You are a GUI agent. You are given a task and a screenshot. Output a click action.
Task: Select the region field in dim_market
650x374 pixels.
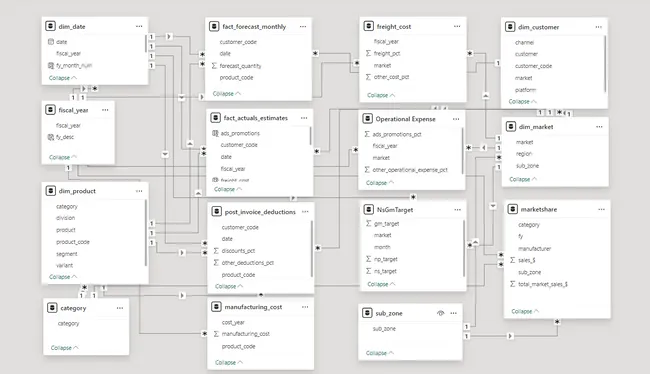(524, 153)
